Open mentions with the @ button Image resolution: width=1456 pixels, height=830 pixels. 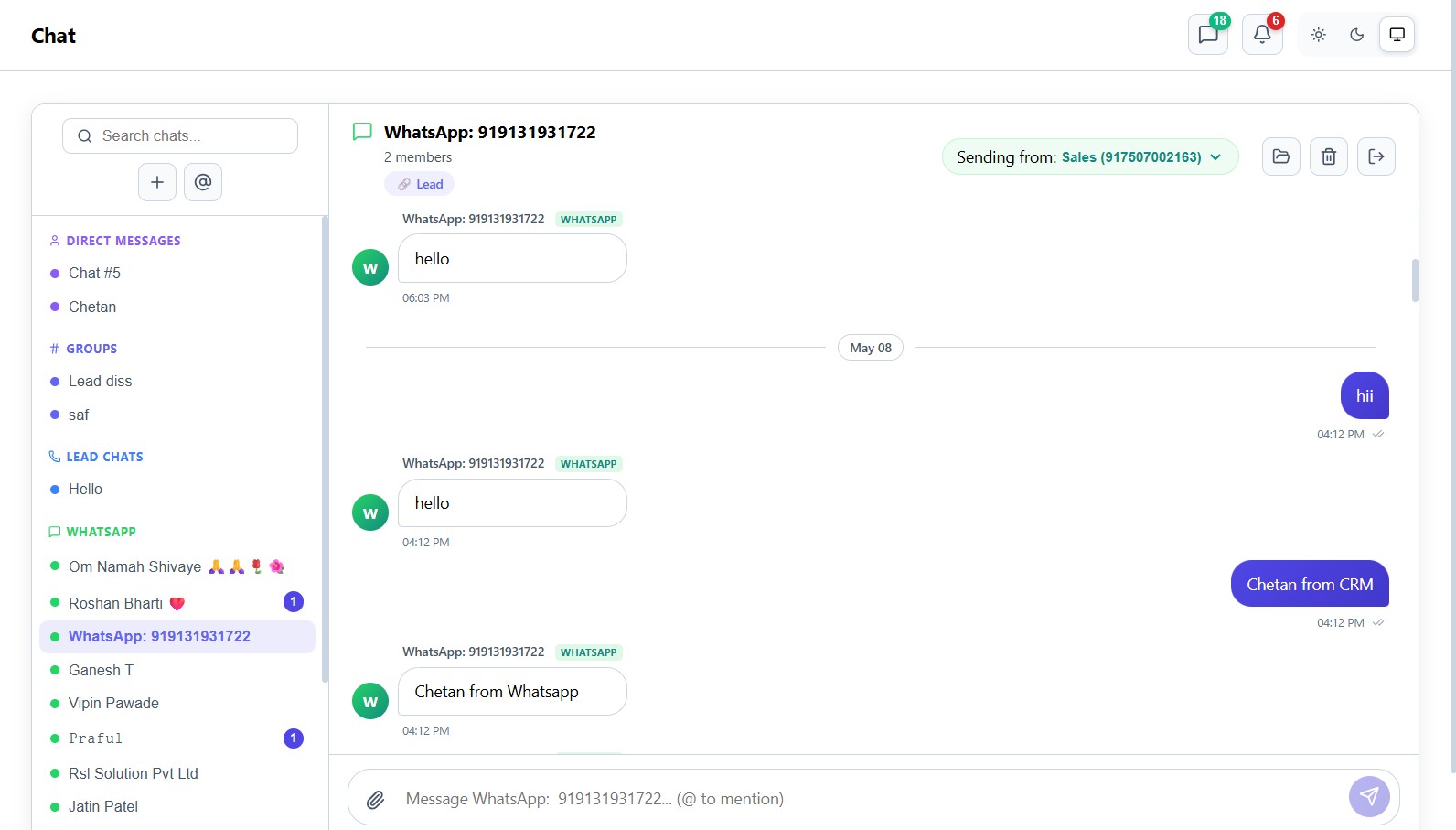(203, 182)
